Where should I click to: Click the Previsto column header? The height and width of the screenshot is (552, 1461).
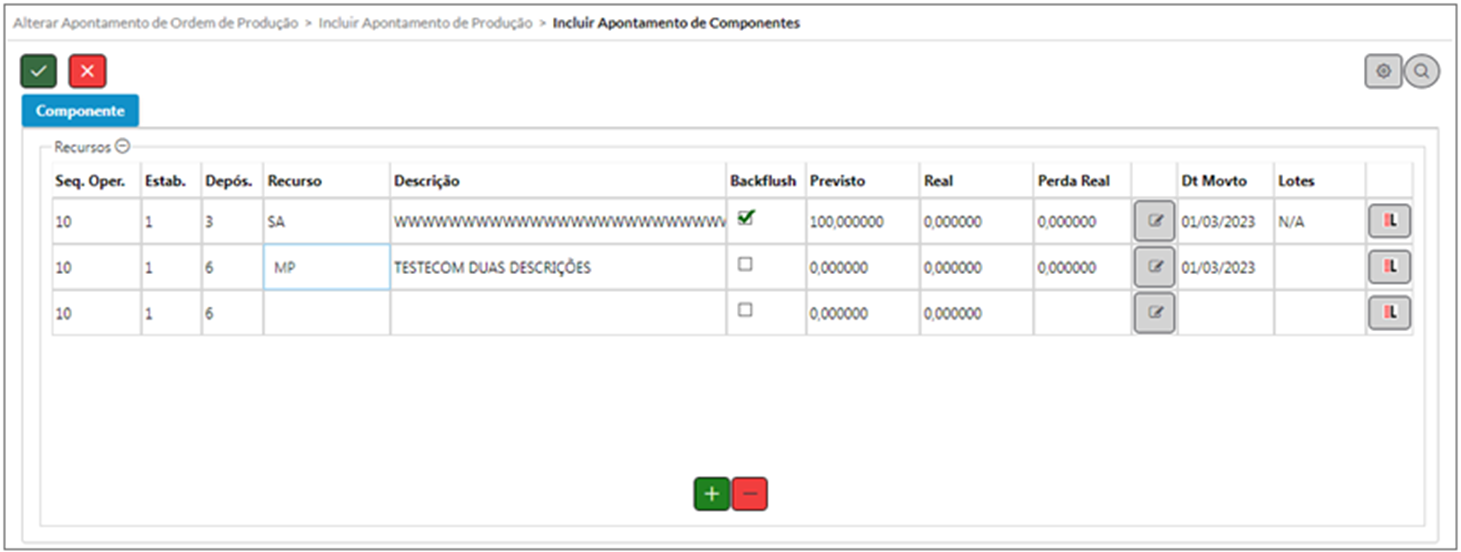[x=837, y=181]
